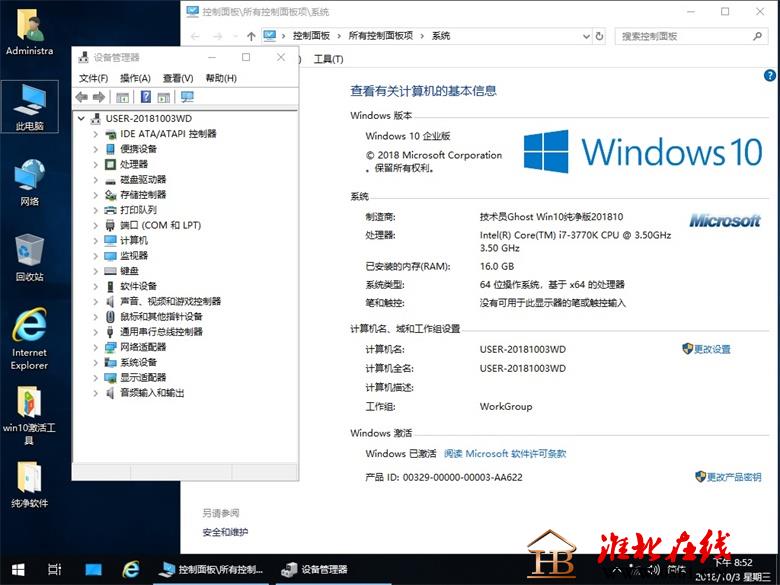This screenshot has width=780, height=585.
Task: Click the 安全和维护 link
Action: point(225,532)
